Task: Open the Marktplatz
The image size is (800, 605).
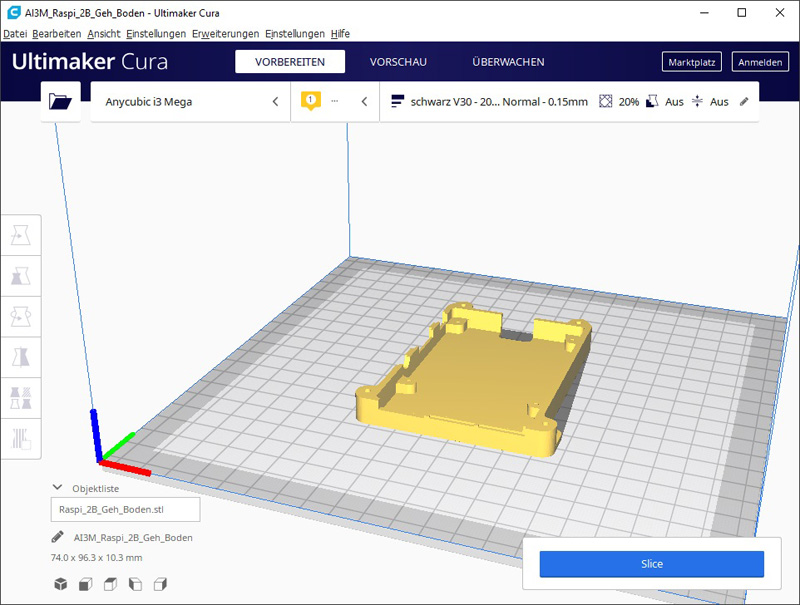Action: (691, 62)
